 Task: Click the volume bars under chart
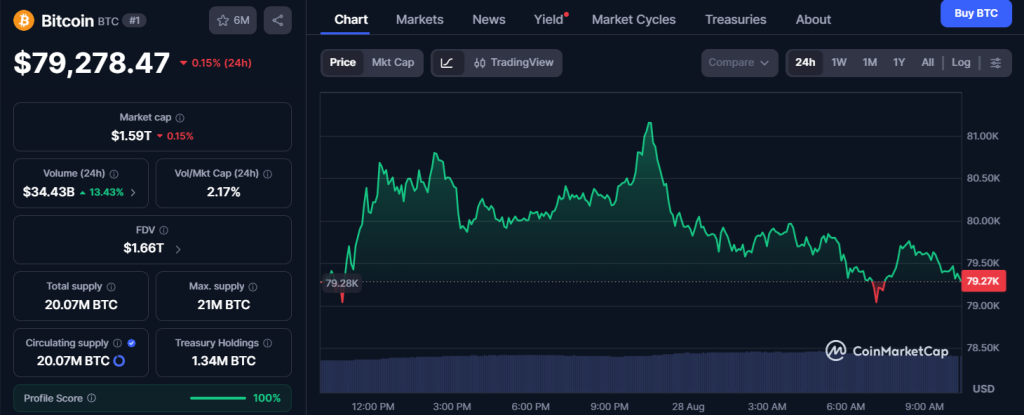pyautogui.click(x=640, y=373)
